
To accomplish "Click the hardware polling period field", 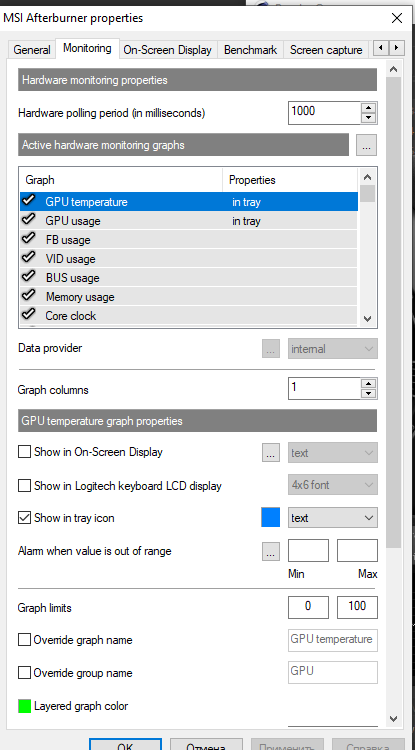I will [325, 112].
